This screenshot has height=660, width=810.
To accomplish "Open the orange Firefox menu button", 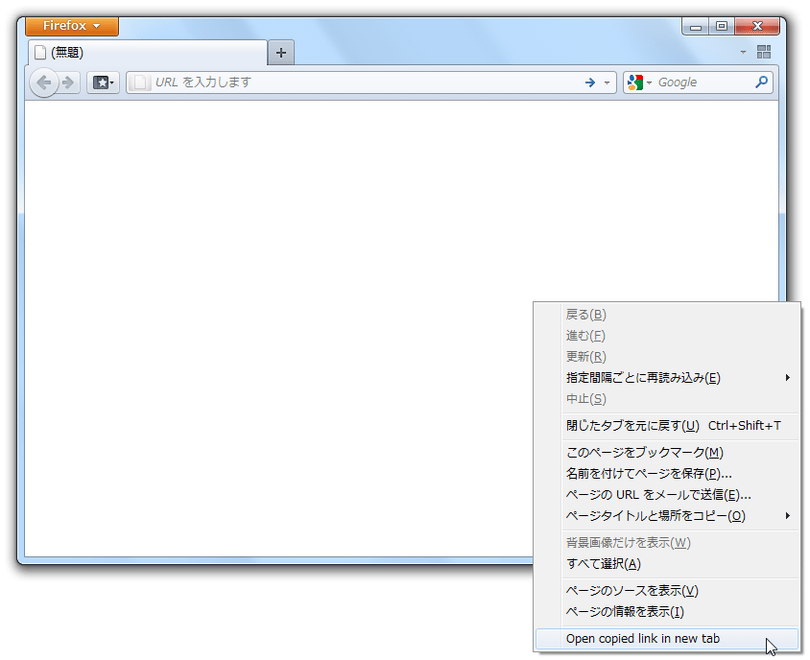I will [x=72, y=26].
